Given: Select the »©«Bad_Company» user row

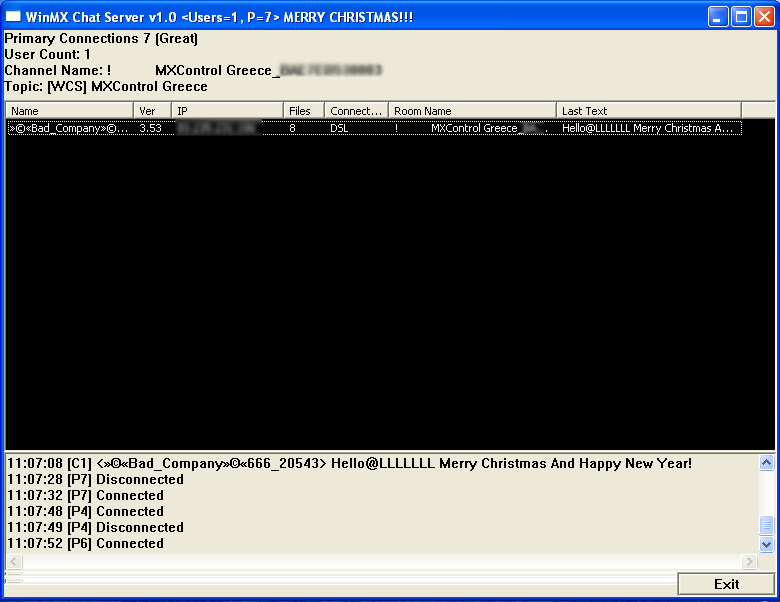Looking at the screenshot, I should (x=375, y=128).
